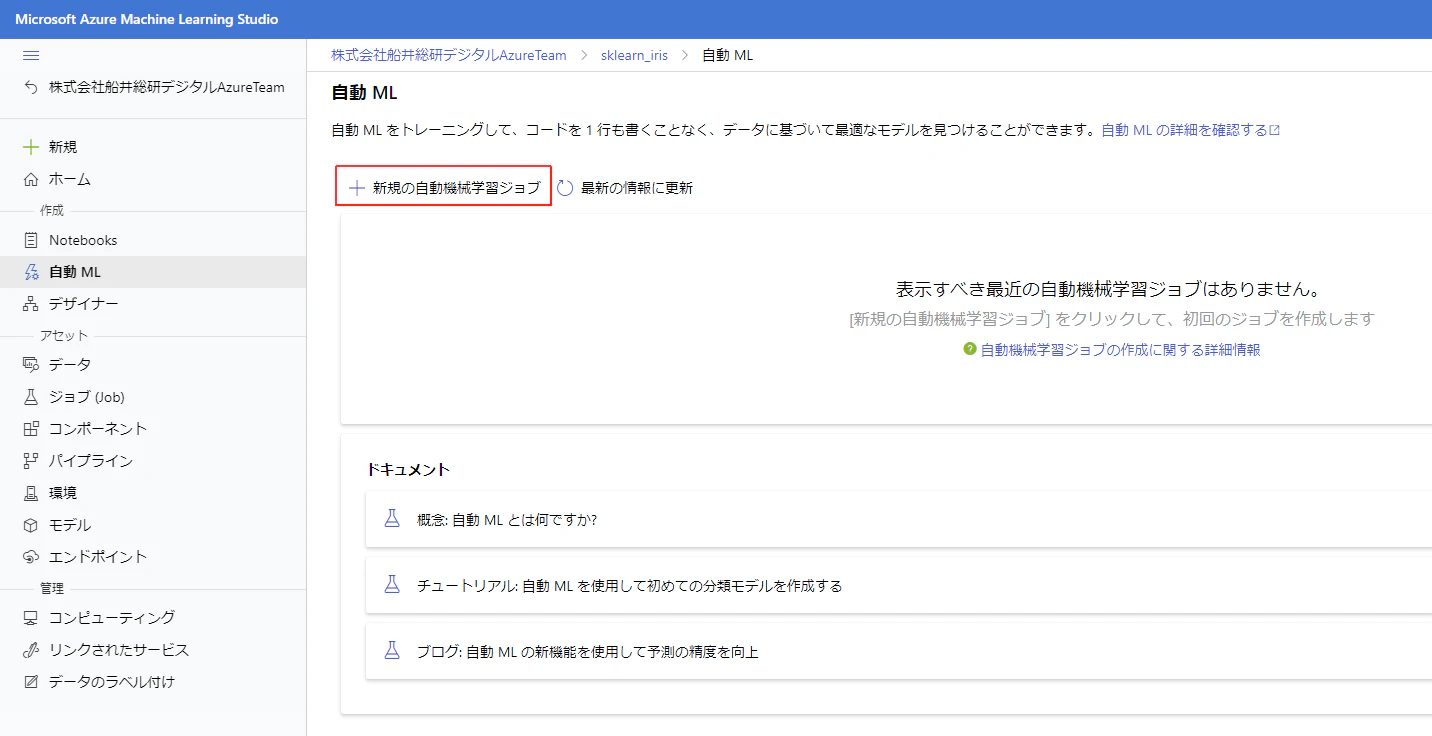This screenshot has height=736, width=1432.
Task: Click the 環境 icon in sidebar
Action: pos(31,493)
